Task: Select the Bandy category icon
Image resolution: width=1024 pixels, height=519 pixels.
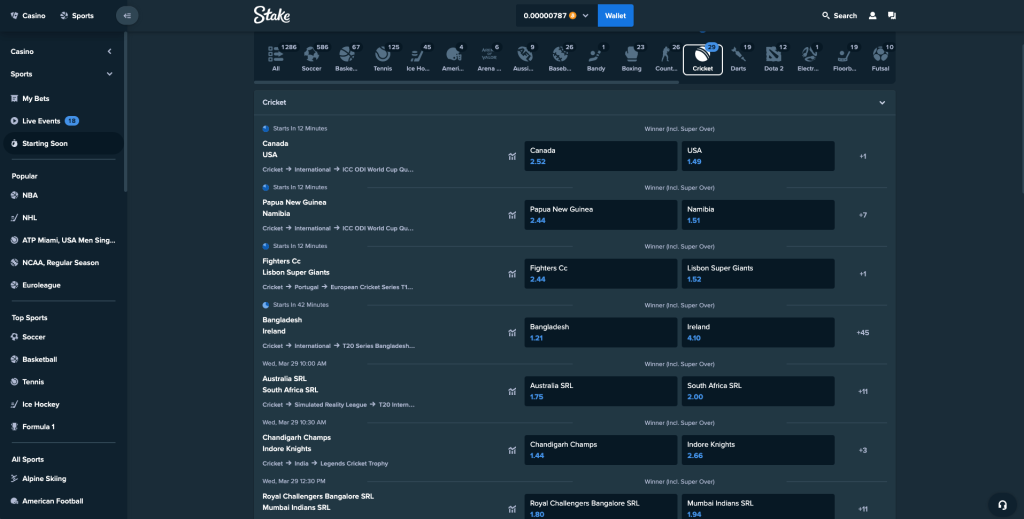Action: coord(596,59)
